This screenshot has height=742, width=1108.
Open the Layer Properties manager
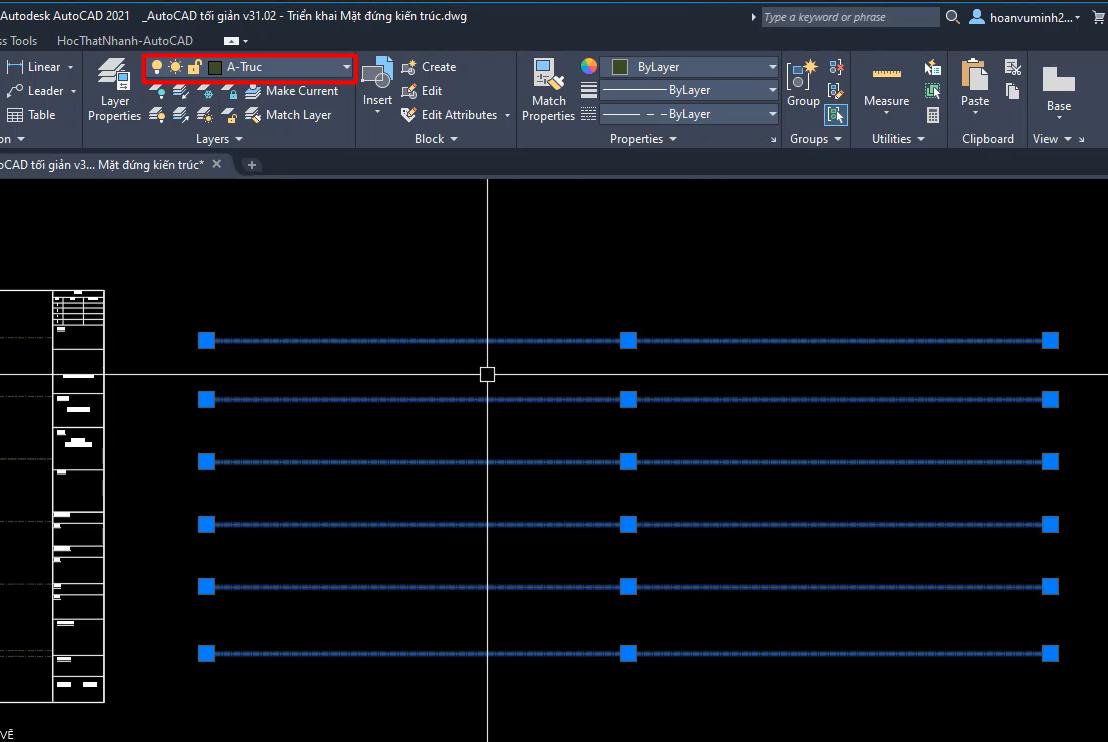coord(113,90)
